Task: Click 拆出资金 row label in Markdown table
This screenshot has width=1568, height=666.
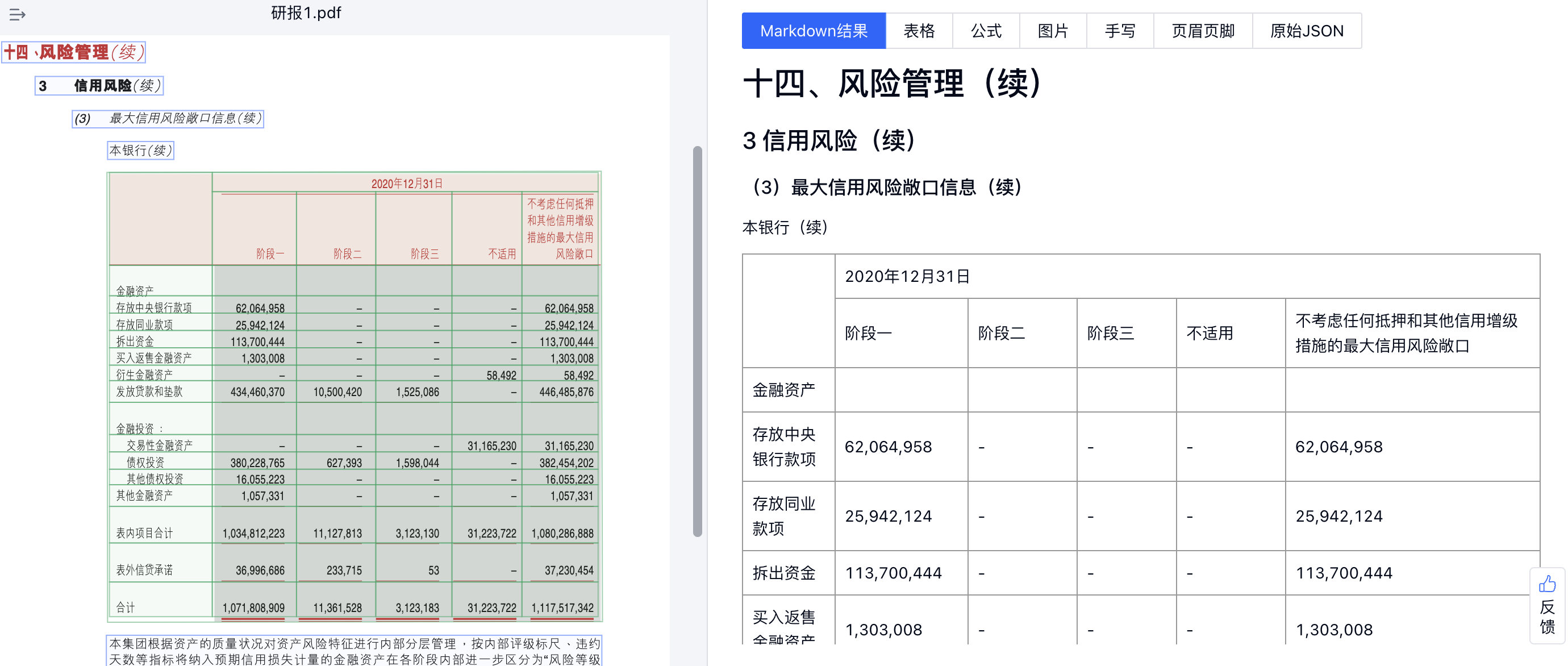Action: pos(783,573)
